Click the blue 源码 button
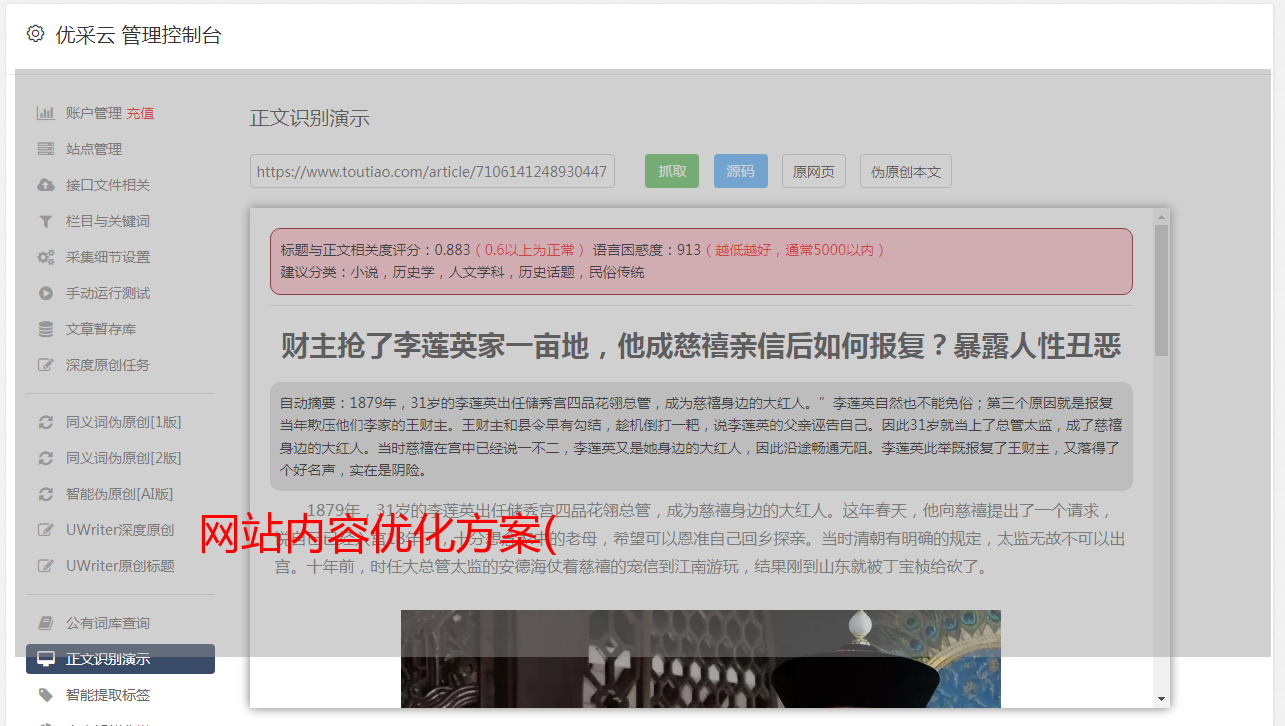Screen dimensions: 1285x726 point(741,171)
